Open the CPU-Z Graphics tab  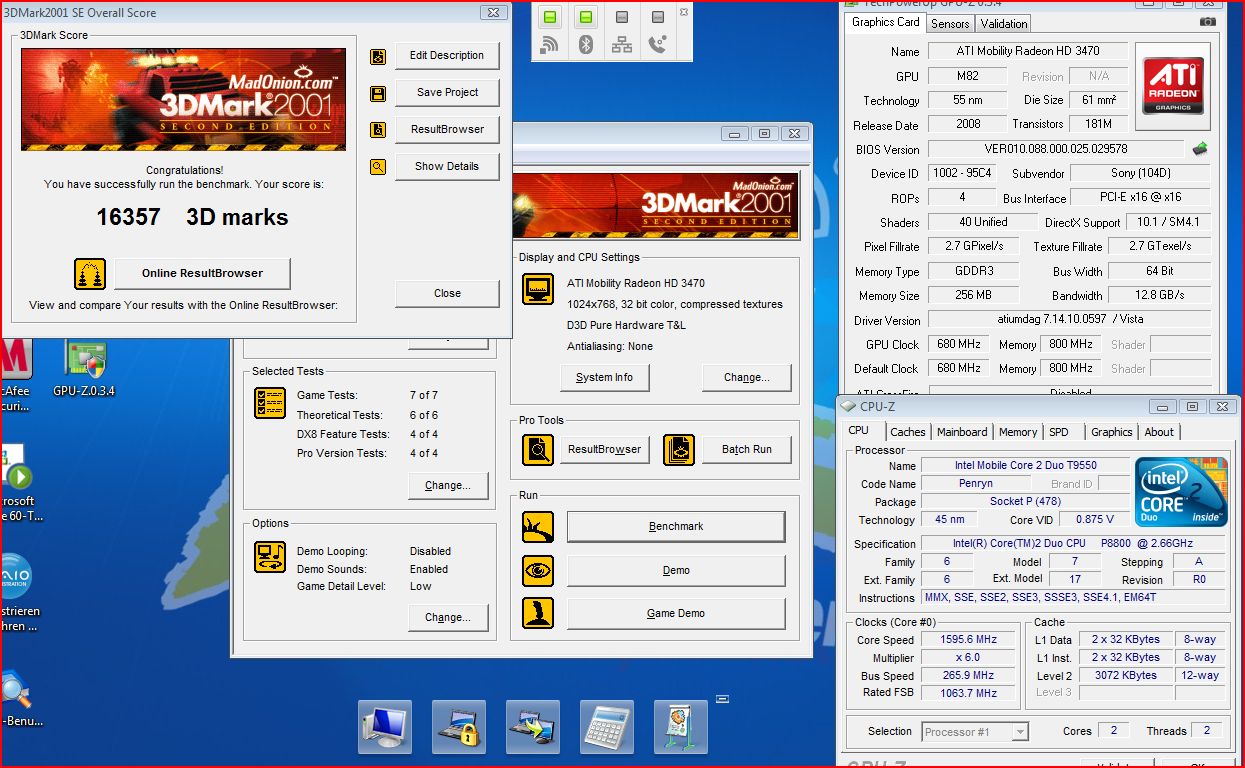click(1112, 432)
